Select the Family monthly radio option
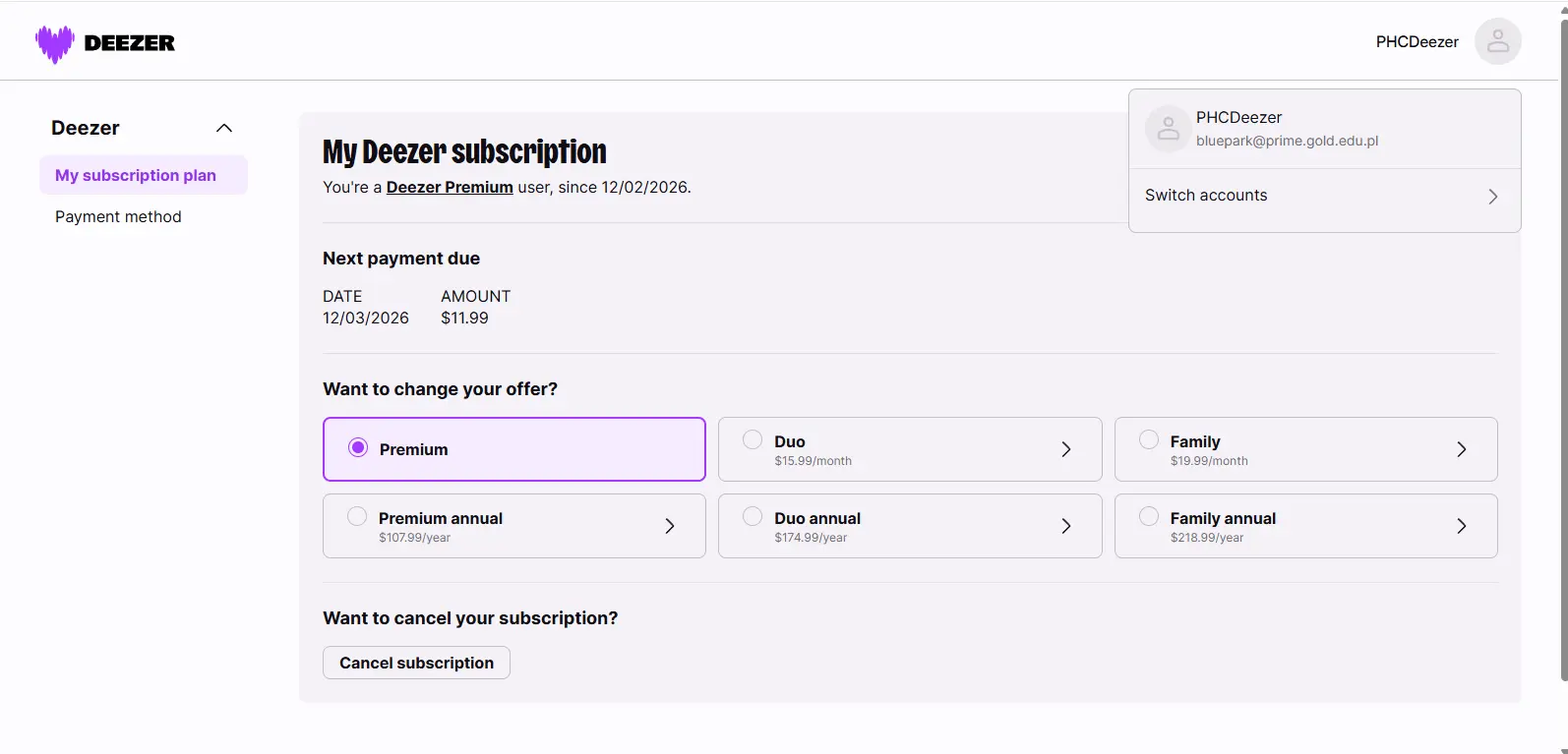The width and height of the screenshot is (1568, 754). [x=1149, y=439]
